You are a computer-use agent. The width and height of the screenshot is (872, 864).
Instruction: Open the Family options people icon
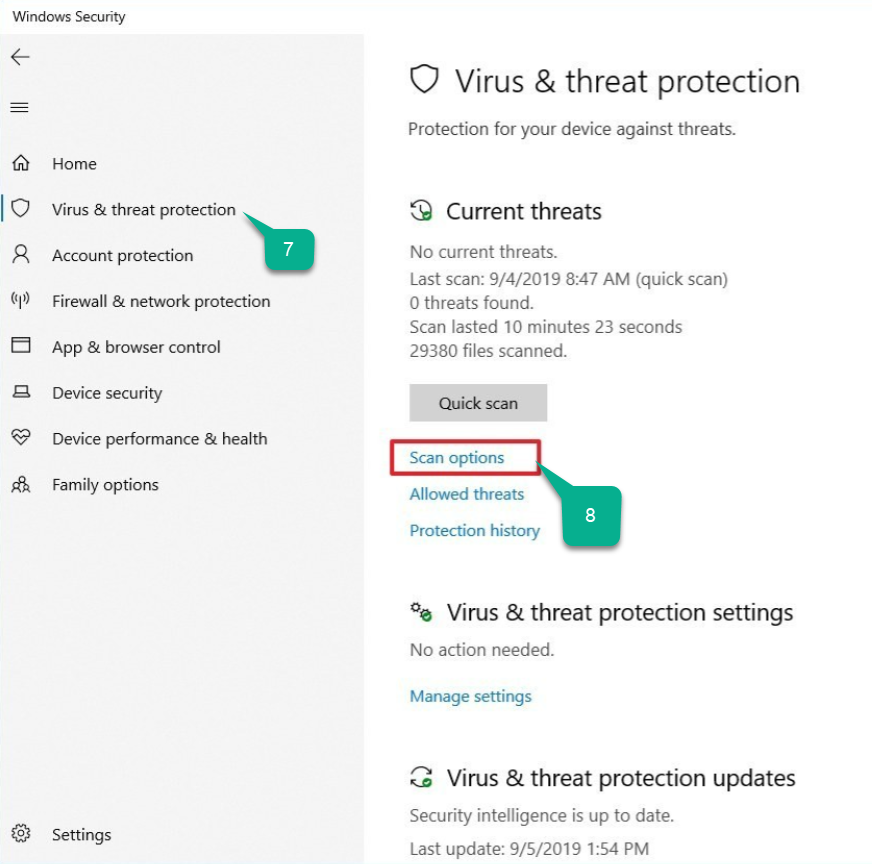[x=21, y=484]
